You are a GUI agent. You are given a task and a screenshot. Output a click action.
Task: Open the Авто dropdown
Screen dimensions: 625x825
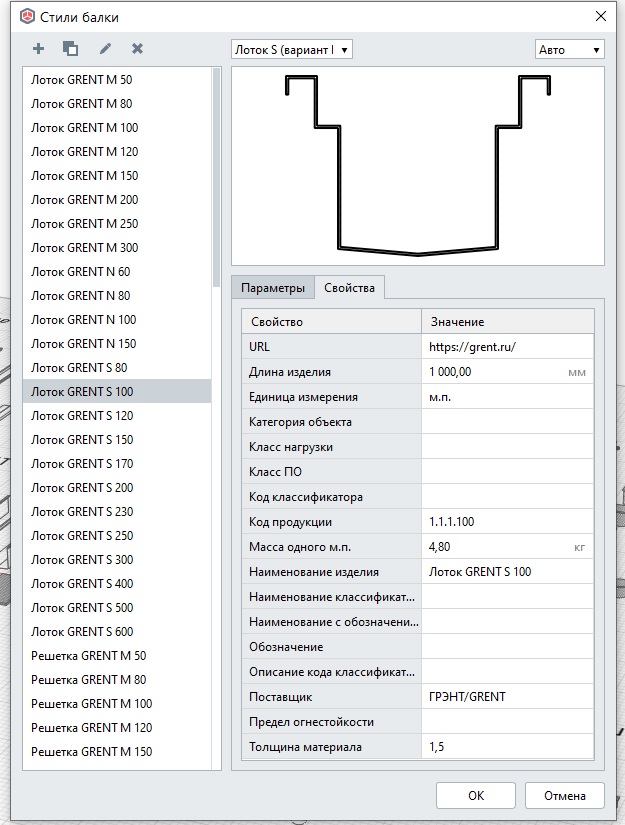tap(569, 50)
